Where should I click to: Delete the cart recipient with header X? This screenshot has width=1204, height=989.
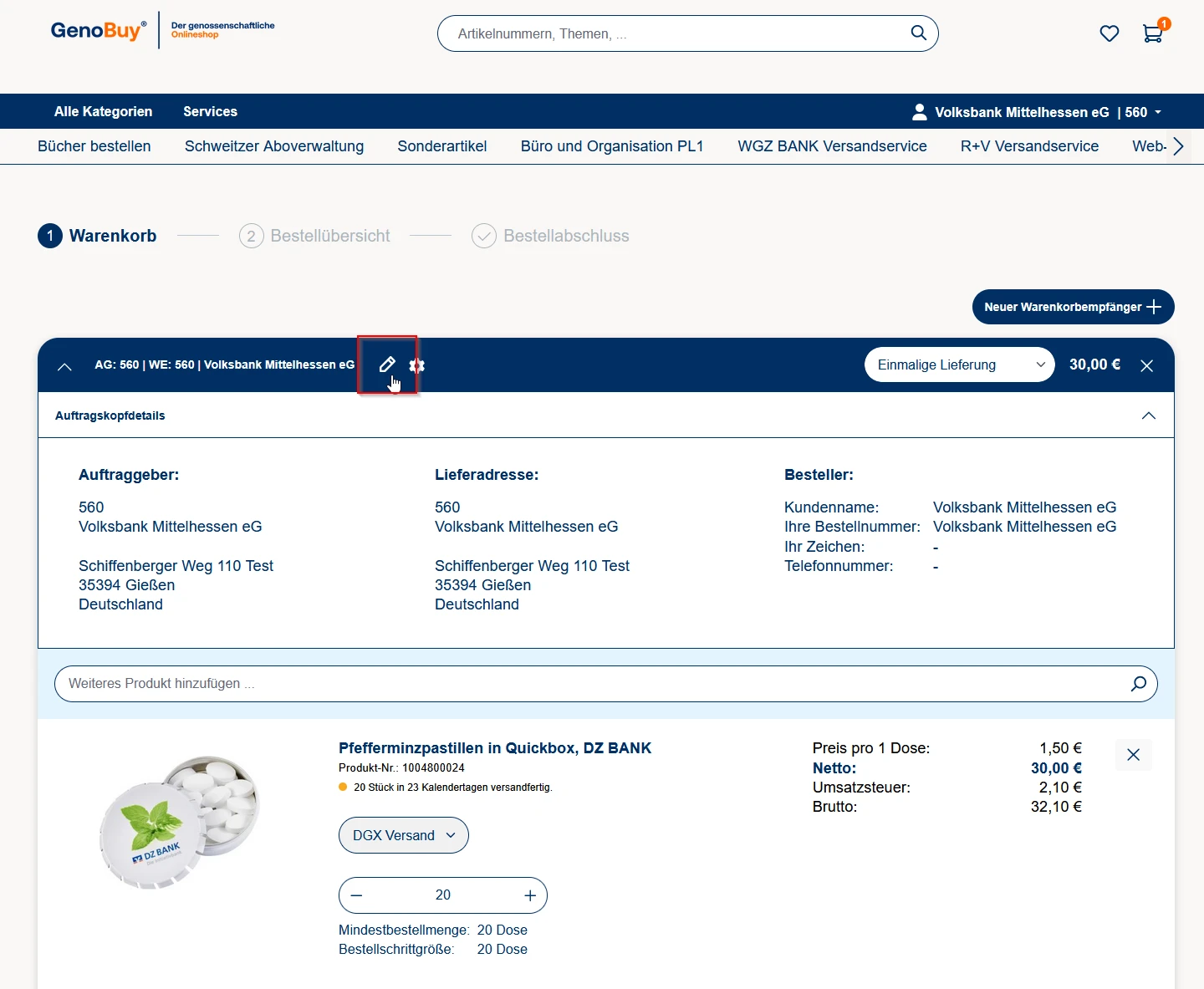1146,365
